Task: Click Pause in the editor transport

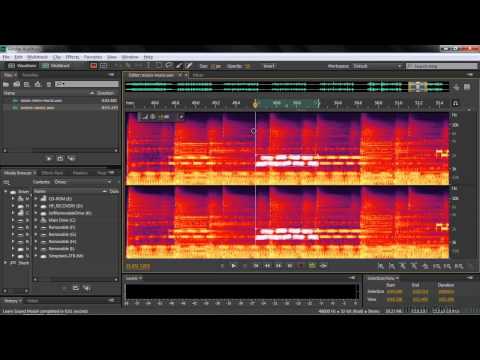Action: [x=245, y=266]
